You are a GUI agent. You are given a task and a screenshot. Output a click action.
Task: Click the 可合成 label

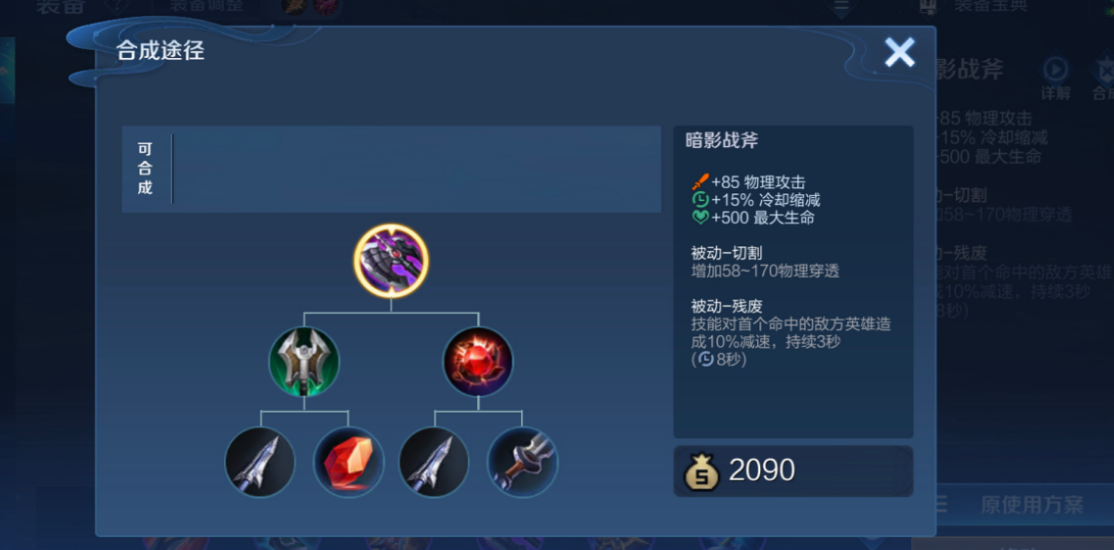click(145, 168)
